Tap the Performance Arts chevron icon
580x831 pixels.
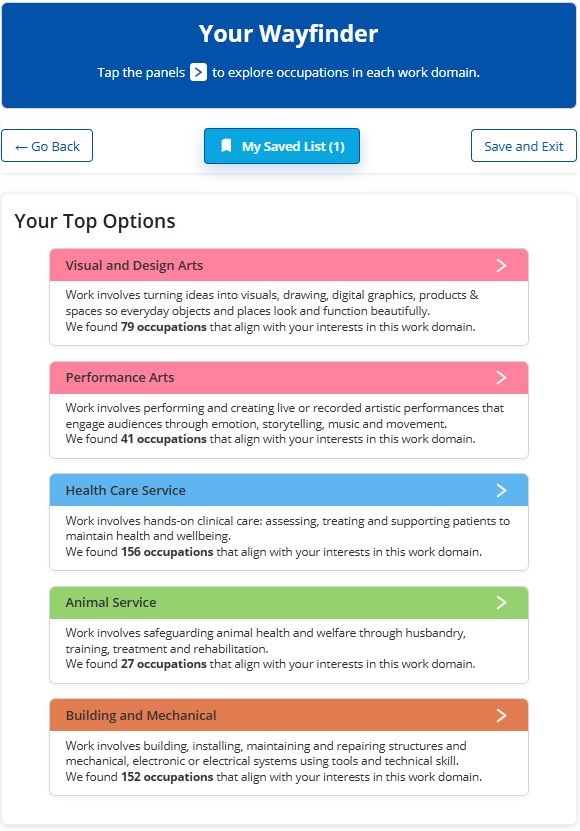pyautogui.click(x=502, y=377)
